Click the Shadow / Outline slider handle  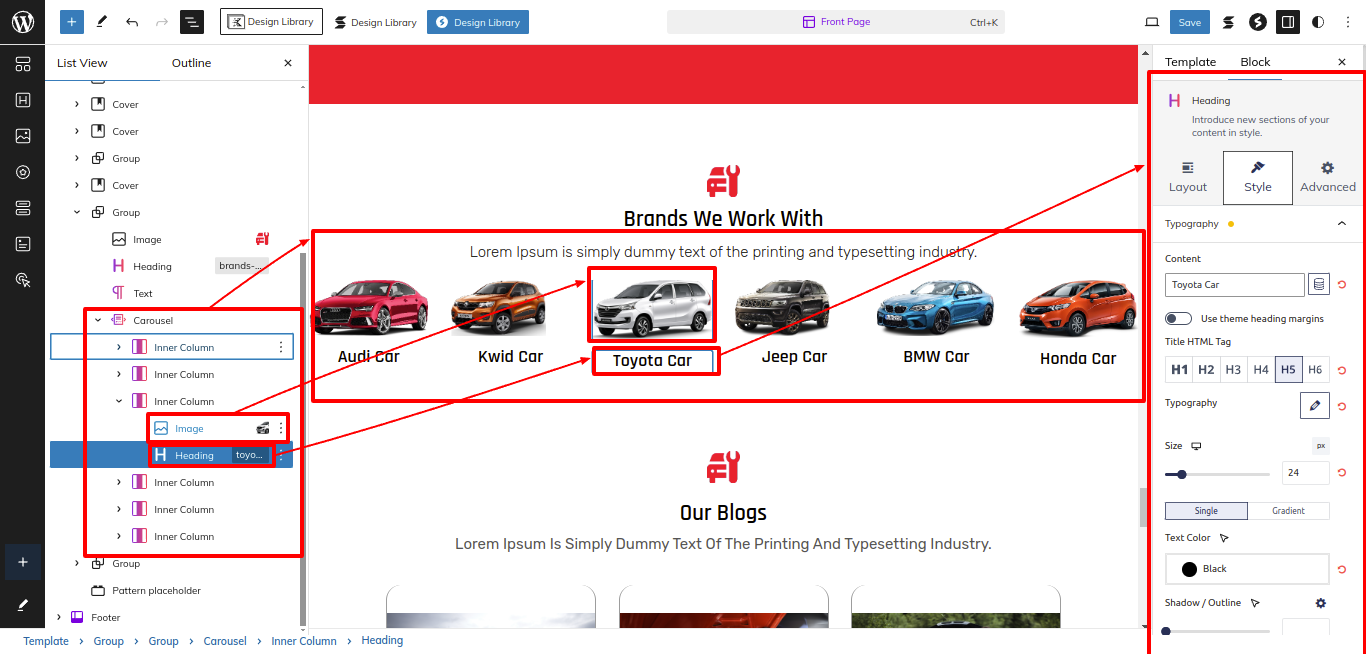[1166, 631]
